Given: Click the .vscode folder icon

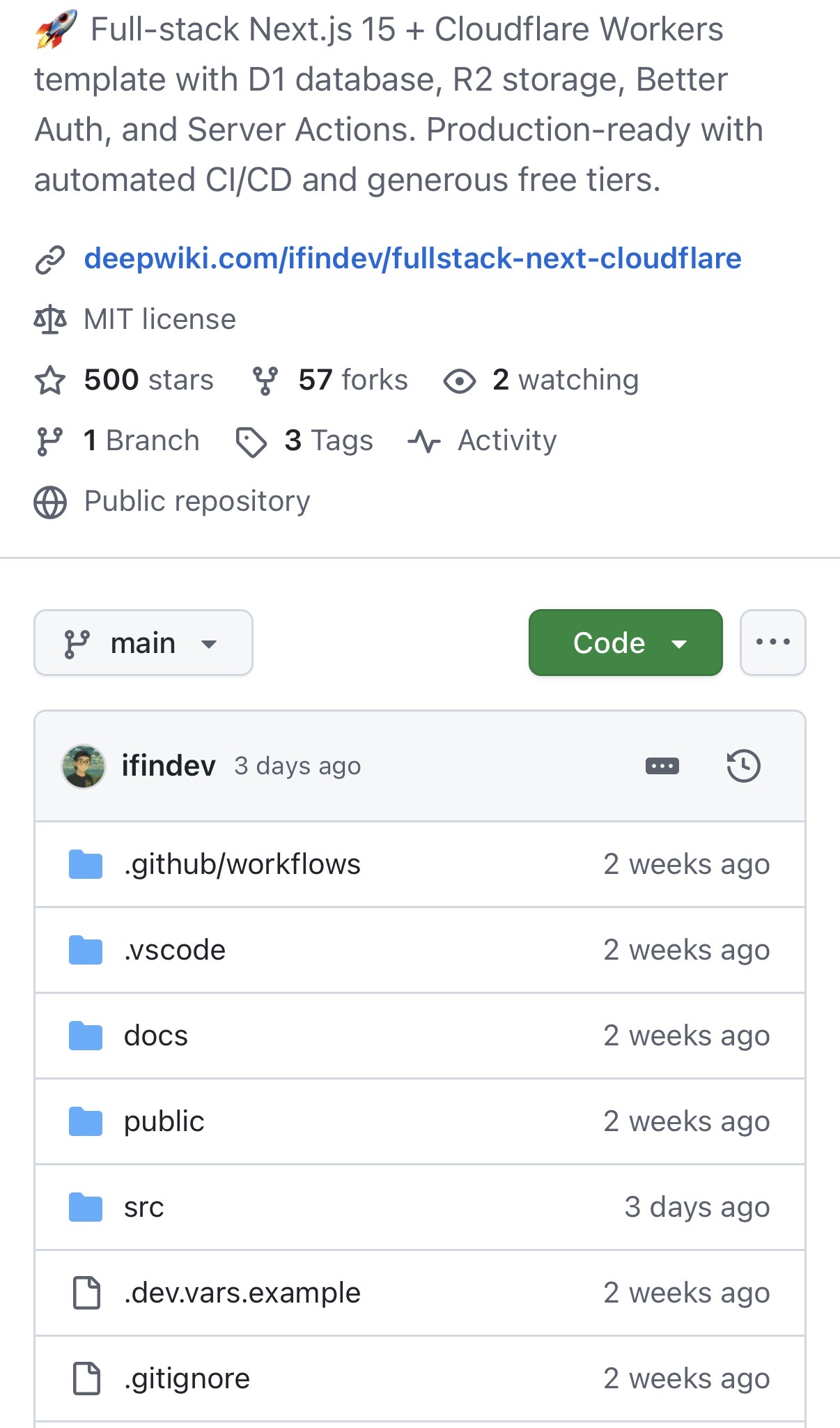Looking at the screenshot, I should [x=86, y=951].
